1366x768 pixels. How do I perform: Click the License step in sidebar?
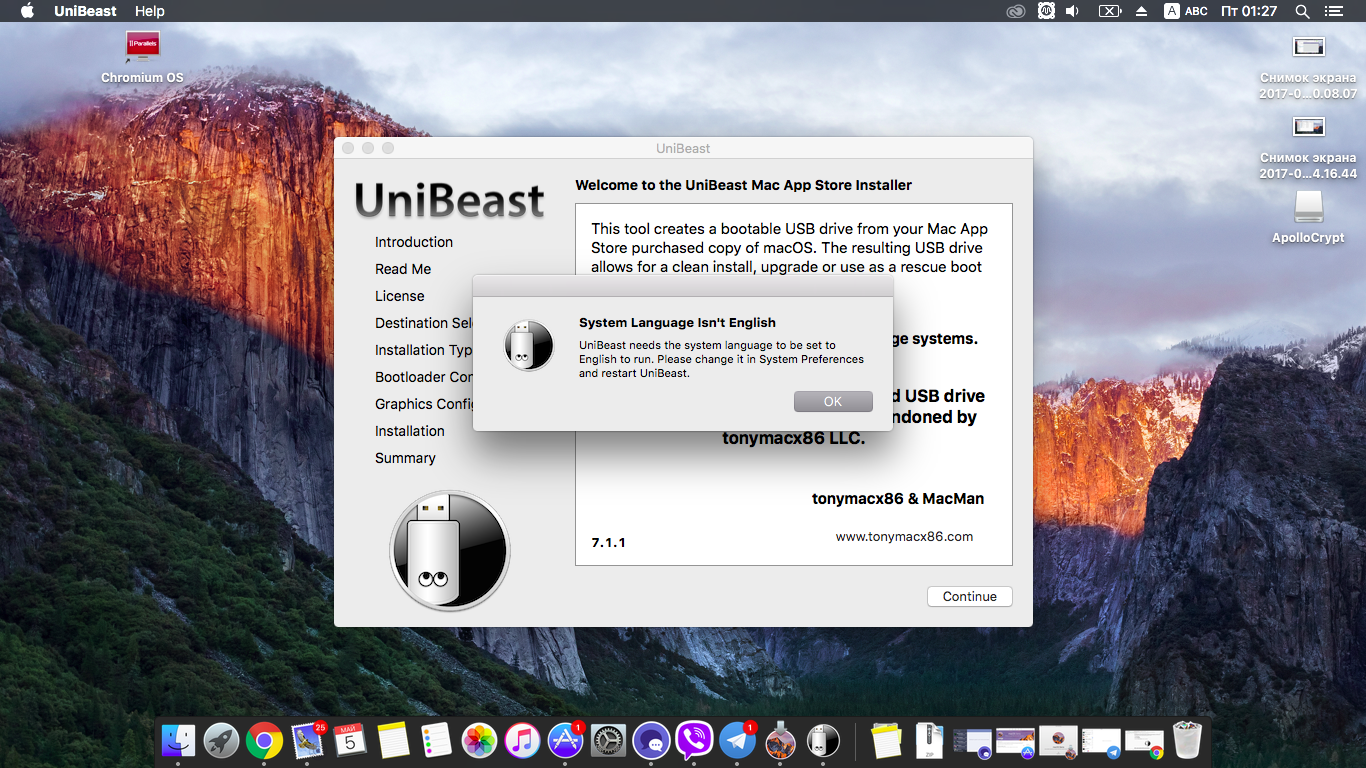click(x=400, y=296)
